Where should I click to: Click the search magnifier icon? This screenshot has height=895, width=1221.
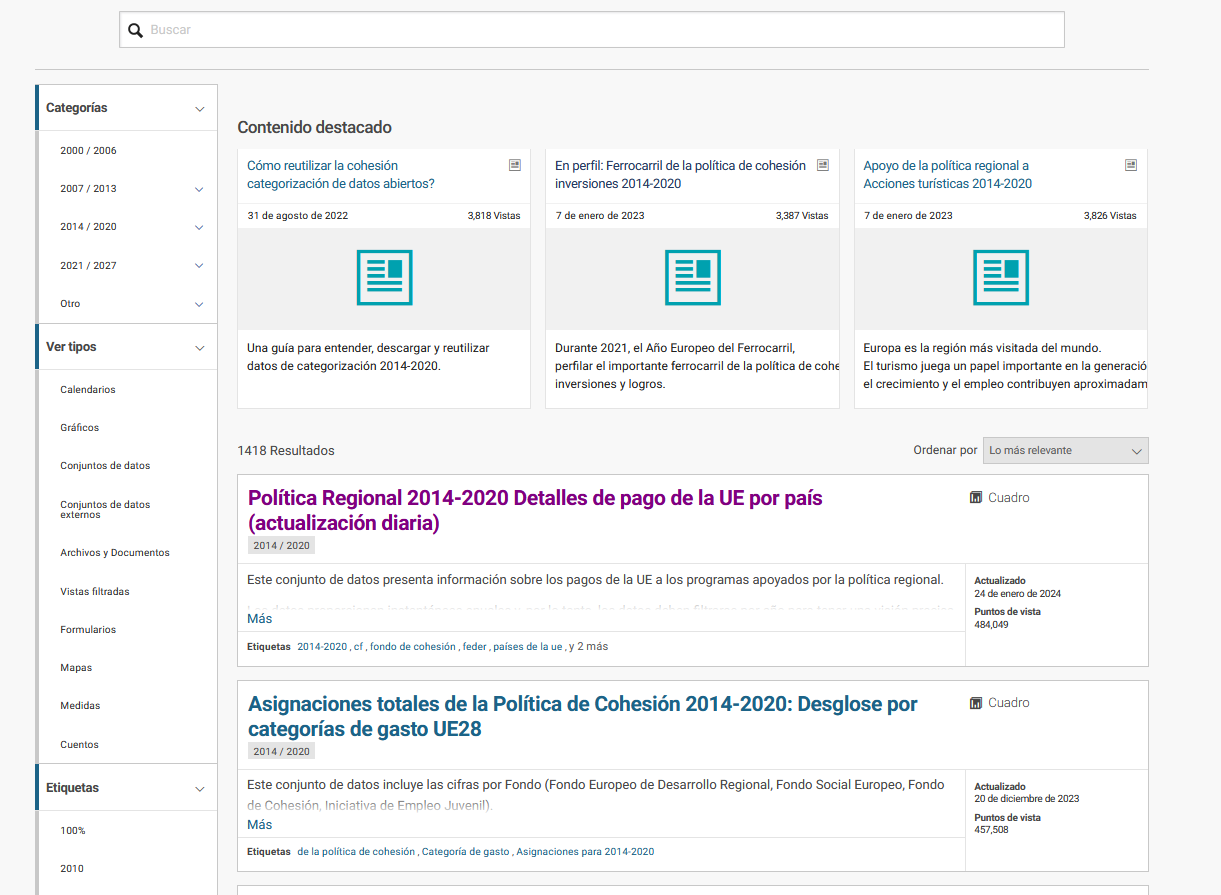(x=135, y=30)
